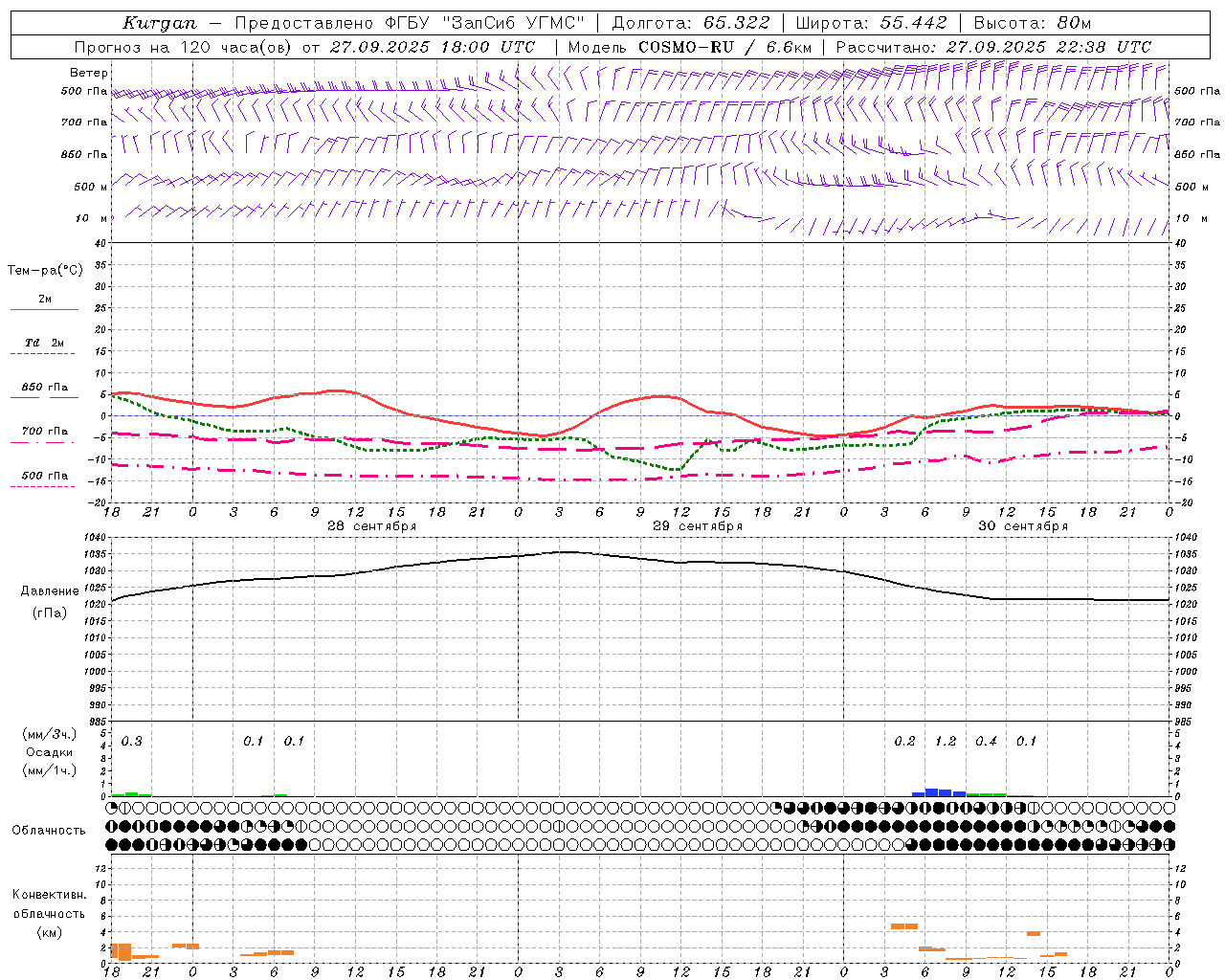This screenshot has width=1225, height=980.
Task: Click the "0.3" precipitation amount value
Action: 131,742
